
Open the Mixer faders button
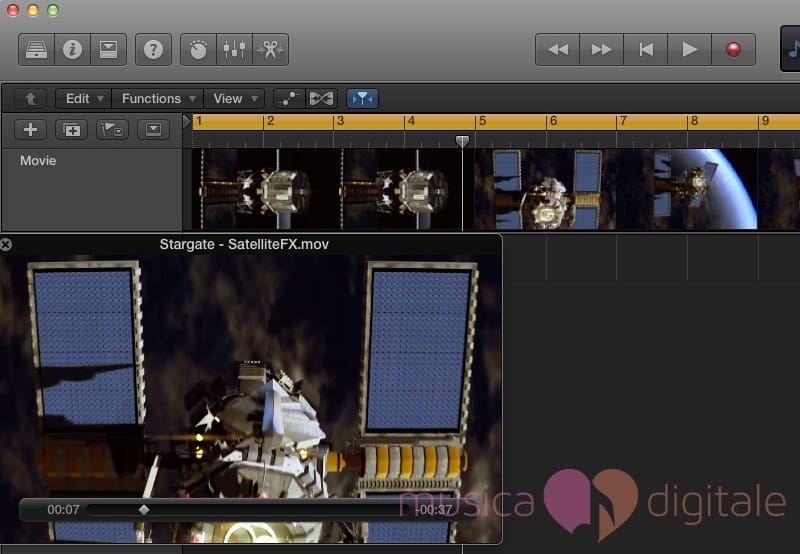pos(235,49)
